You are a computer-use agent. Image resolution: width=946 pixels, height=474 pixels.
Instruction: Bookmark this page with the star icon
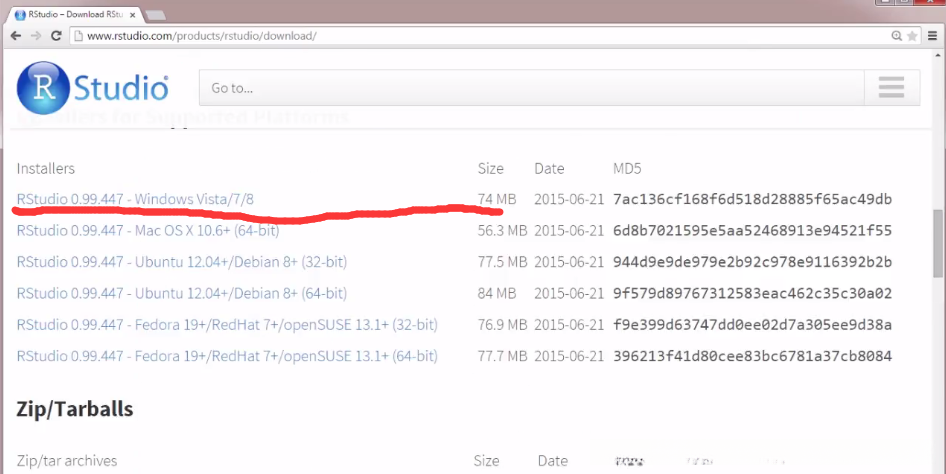tap(912, 36)
